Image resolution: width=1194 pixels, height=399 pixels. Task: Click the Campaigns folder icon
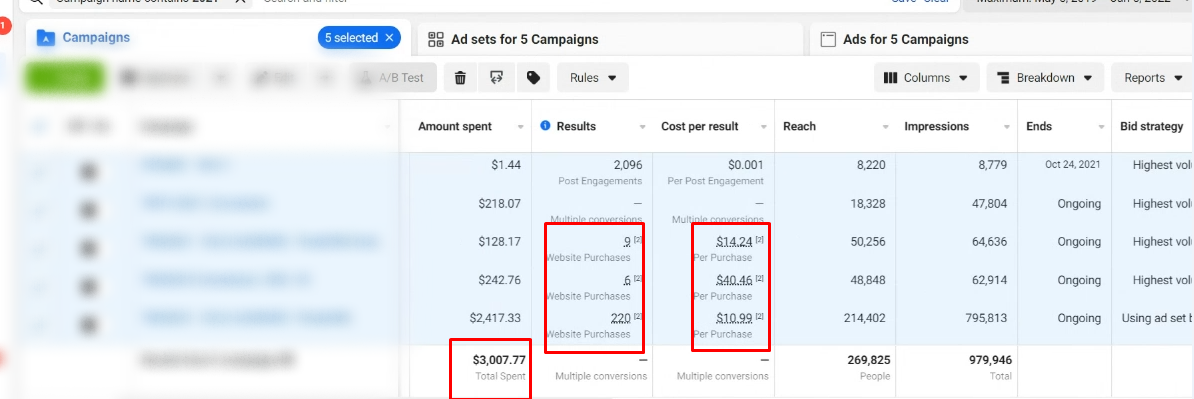[x=46, y=38]
